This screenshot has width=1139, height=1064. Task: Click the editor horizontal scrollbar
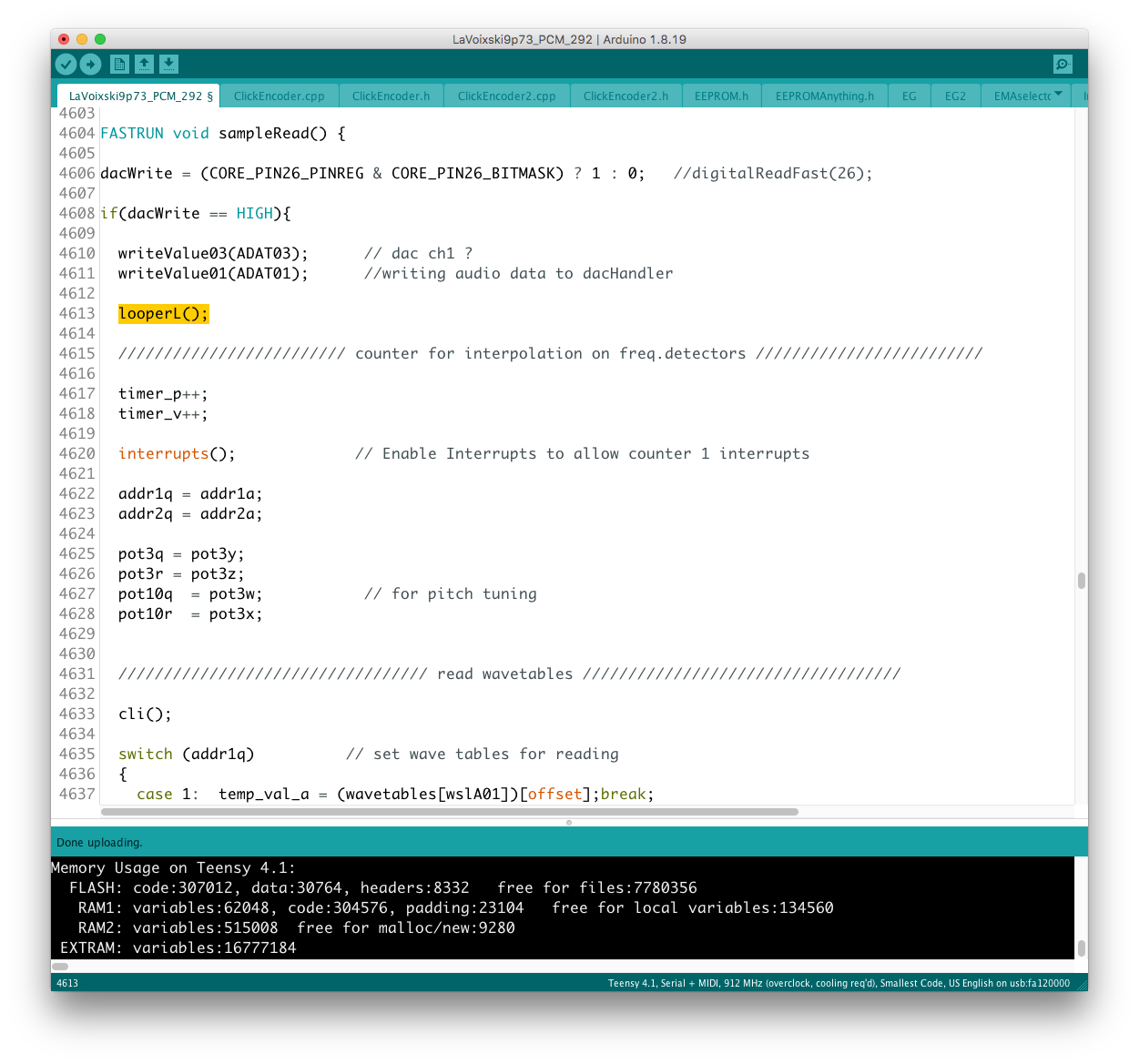tap(450, 812)
